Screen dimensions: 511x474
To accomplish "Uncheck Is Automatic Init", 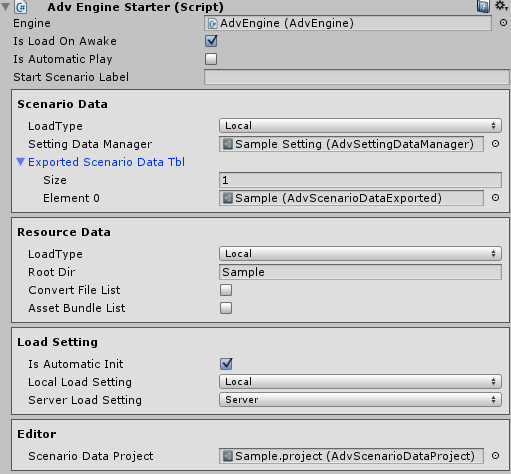I will (226, 364).
